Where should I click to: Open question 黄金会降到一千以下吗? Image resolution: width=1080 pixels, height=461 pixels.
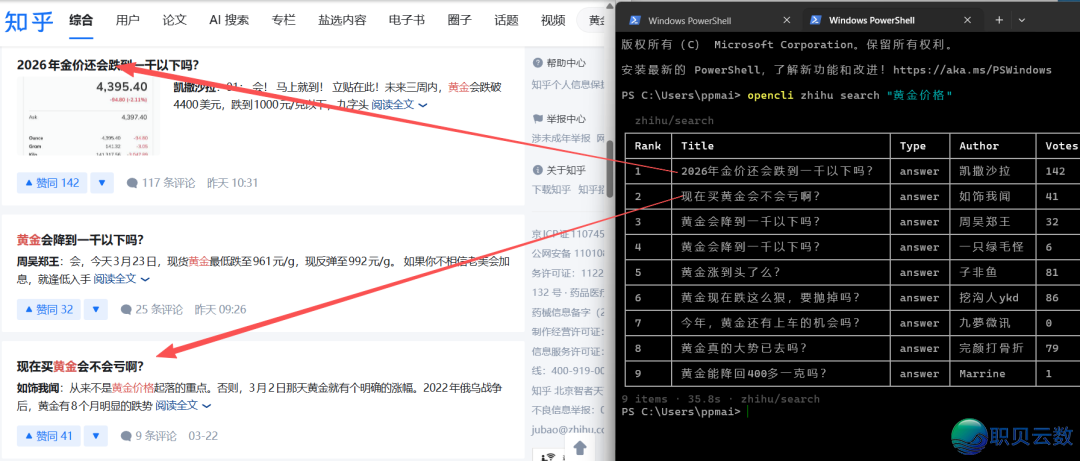point(80,240)
